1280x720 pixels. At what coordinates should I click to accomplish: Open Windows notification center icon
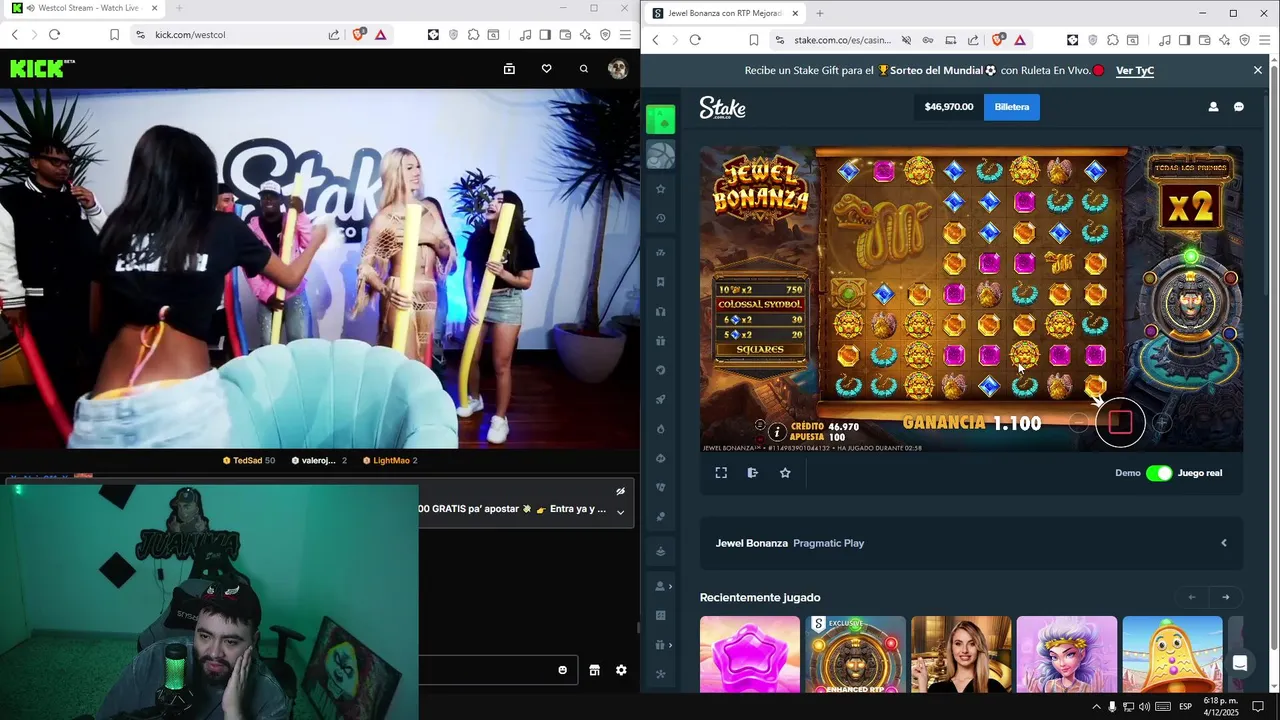(1259, 707)
